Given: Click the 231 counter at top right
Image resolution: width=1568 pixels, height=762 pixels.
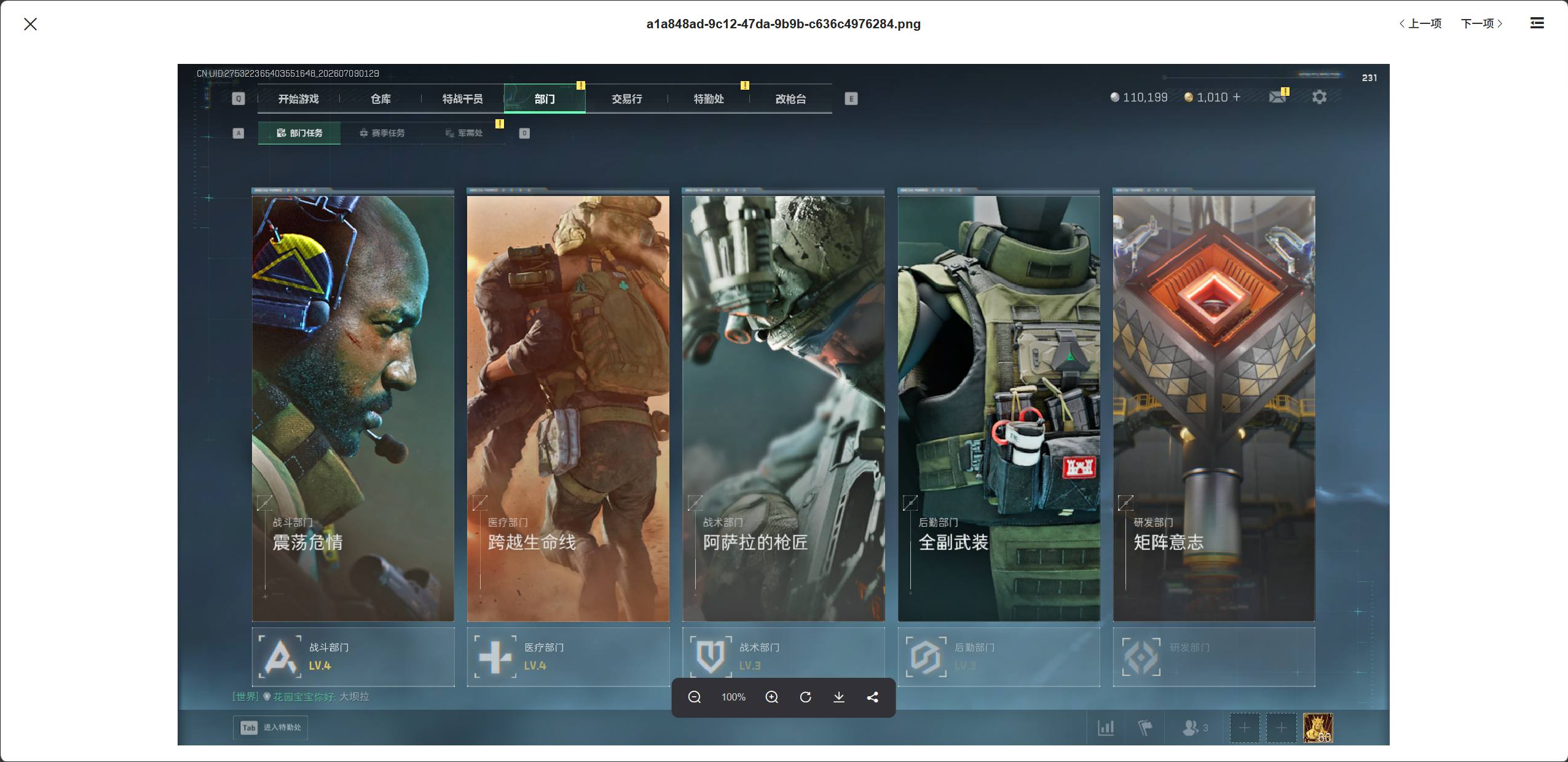Looking at the screenshot, I should 1369,78.
